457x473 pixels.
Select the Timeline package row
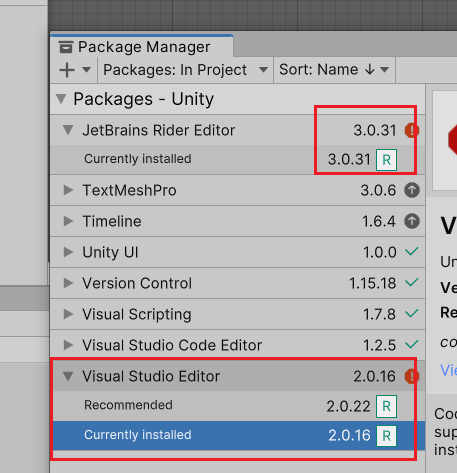pyautogui.click(x=238, y=221)
